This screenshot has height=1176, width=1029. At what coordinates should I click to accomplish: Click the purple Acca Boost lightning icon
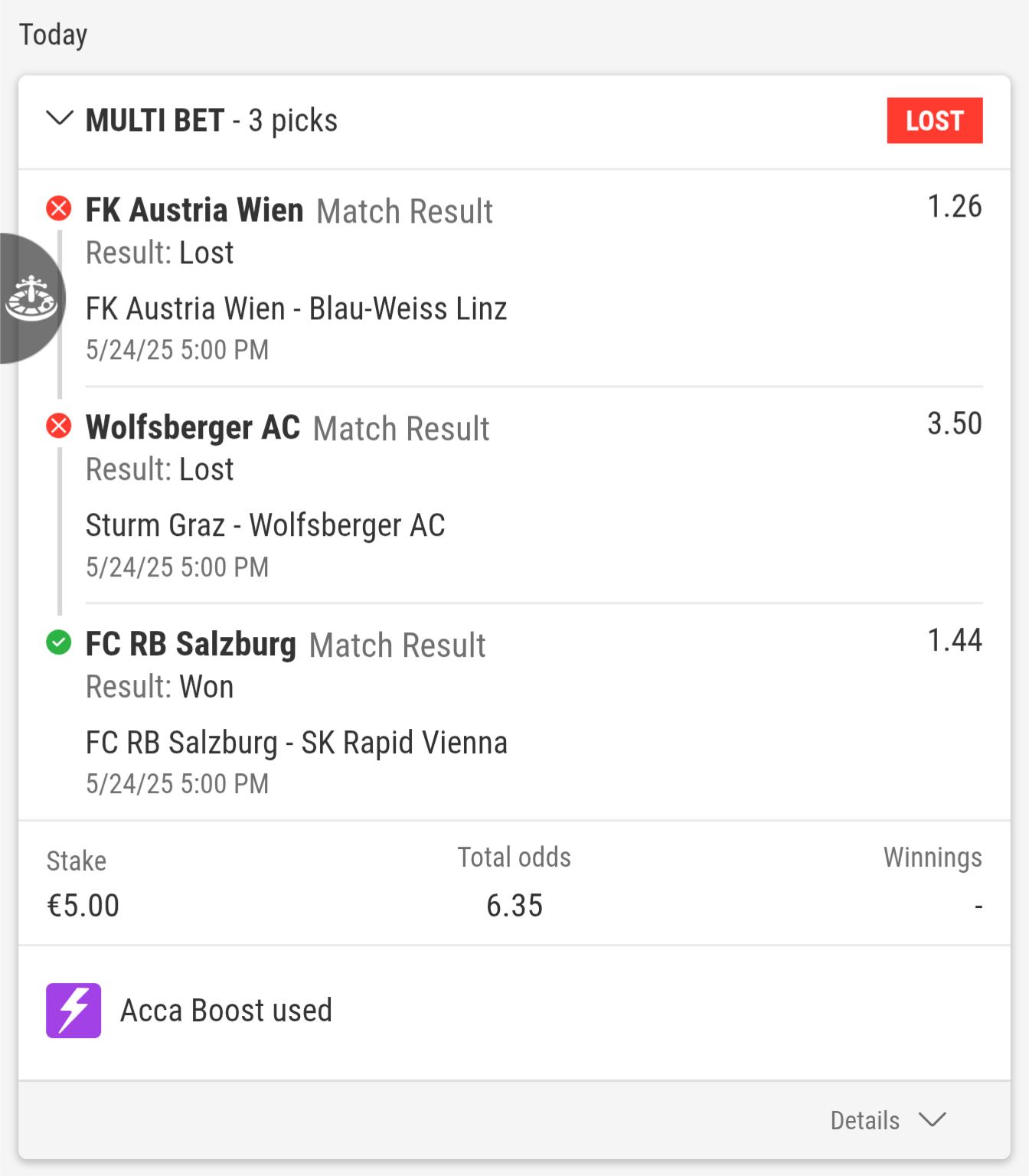[73, 1011]
